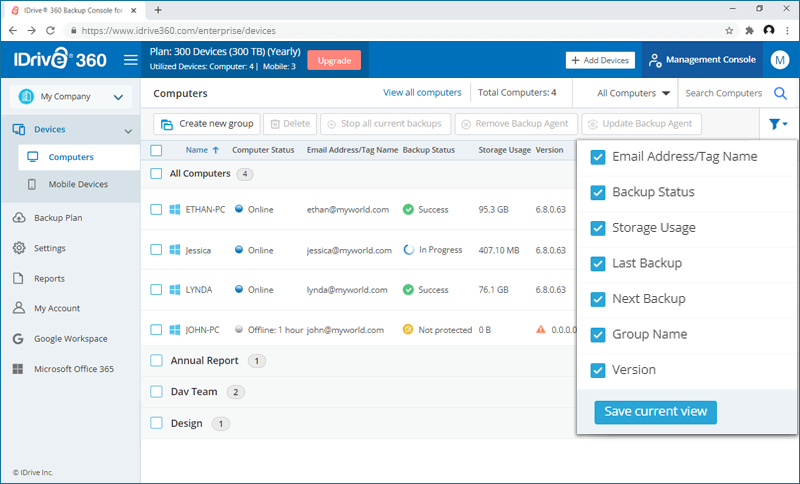Click My Company building icon

[x=26, y=96]
